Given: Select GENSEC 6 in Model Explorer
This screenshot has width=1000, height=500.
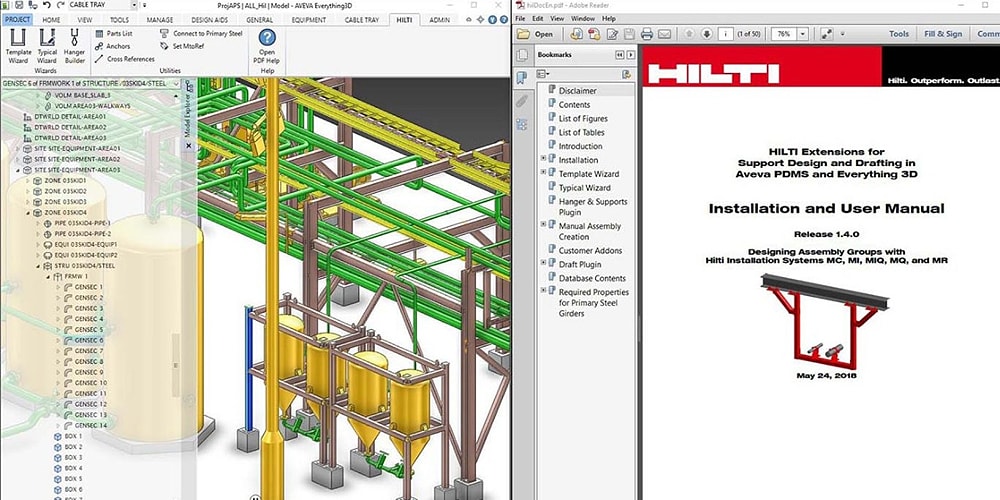Looking at the screenshot, I should pyautogui.click(x=89, y=341).
